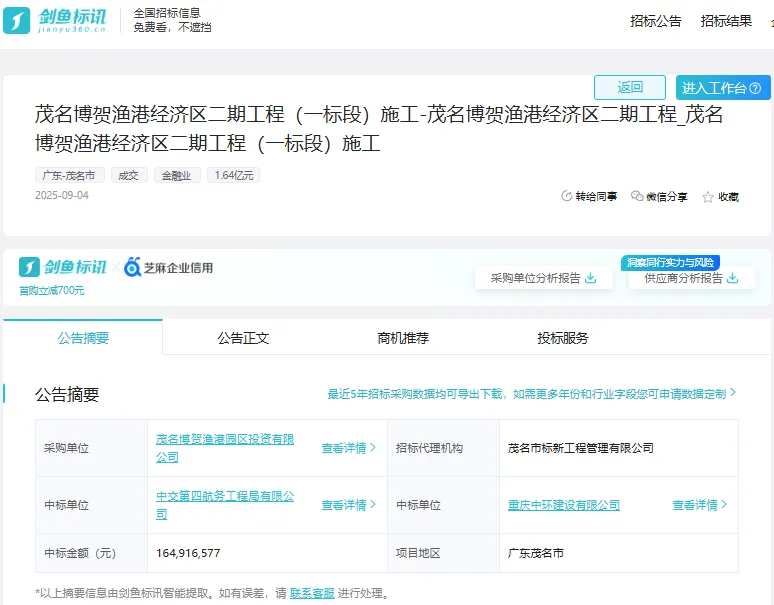Click the 联系客服 link

coord(312,593)
